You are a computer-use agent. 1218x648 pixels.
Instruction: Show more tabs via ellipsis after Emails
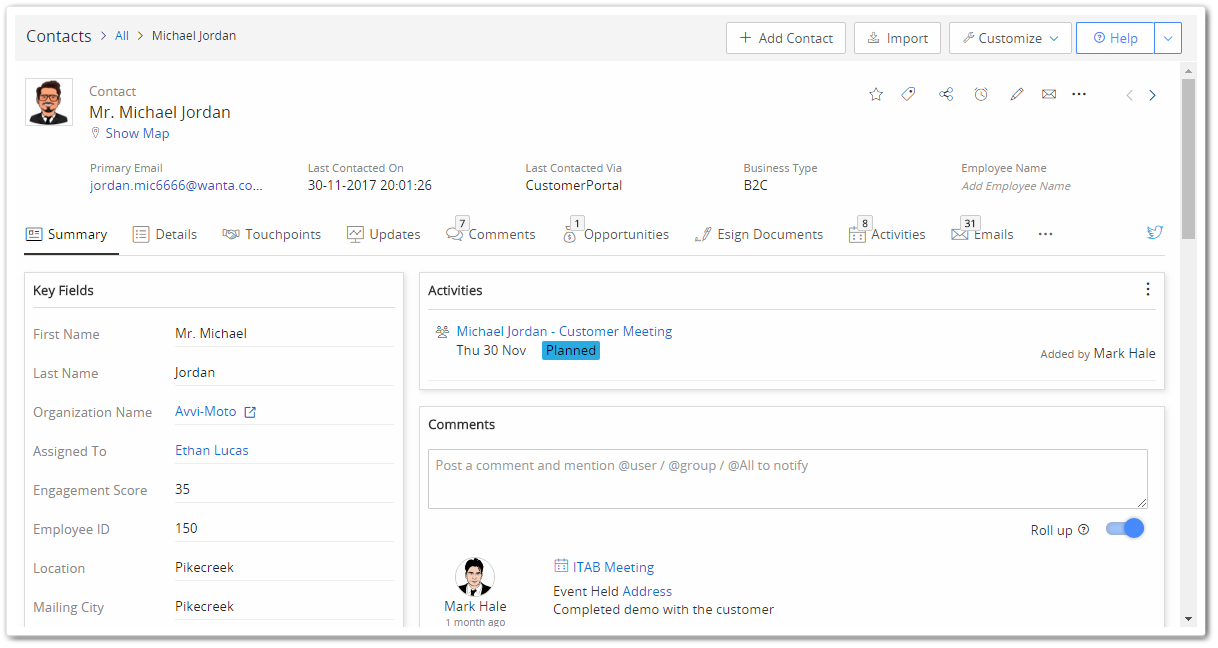pos(1045,234)
